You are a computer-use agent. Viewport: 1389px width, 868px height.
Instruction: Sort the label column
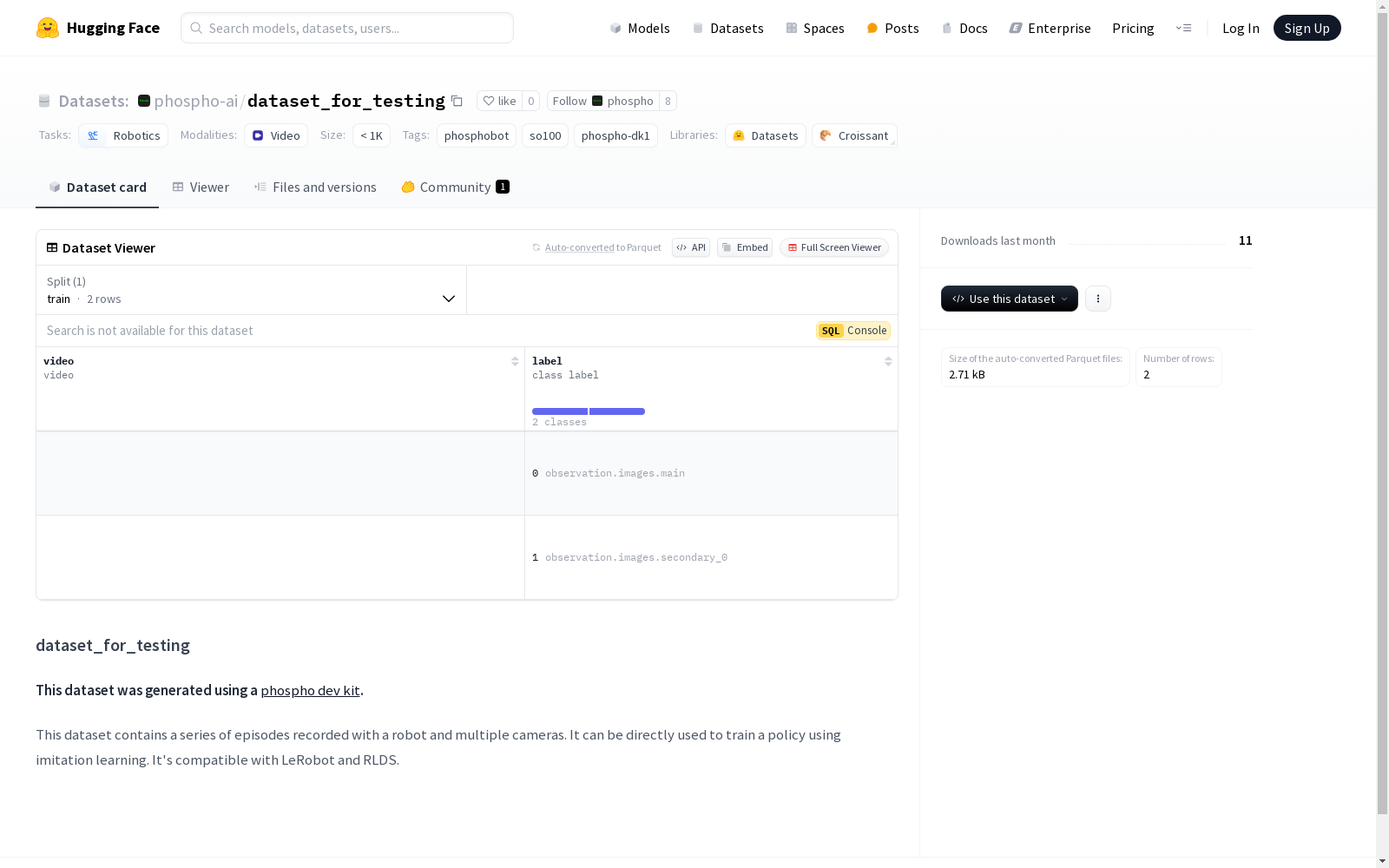coord(888,361)
